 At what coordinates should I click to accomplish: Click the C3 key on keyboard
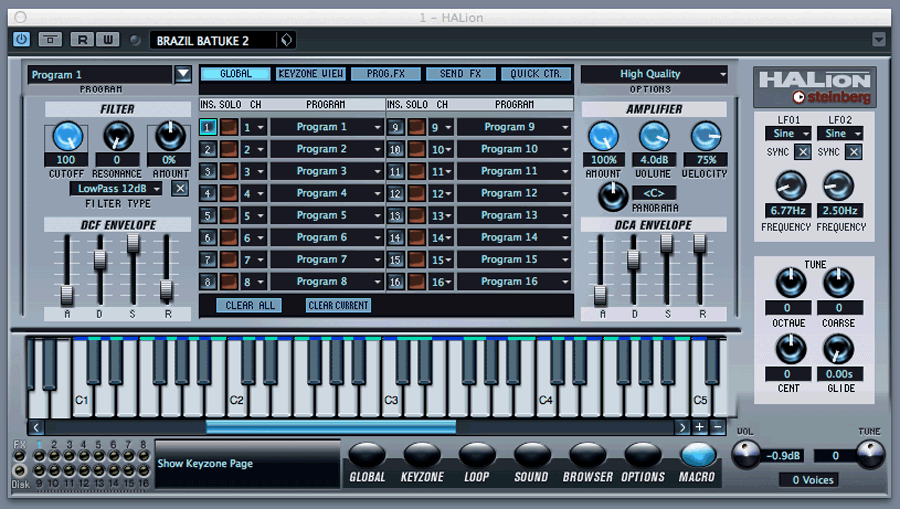point(391,400)
